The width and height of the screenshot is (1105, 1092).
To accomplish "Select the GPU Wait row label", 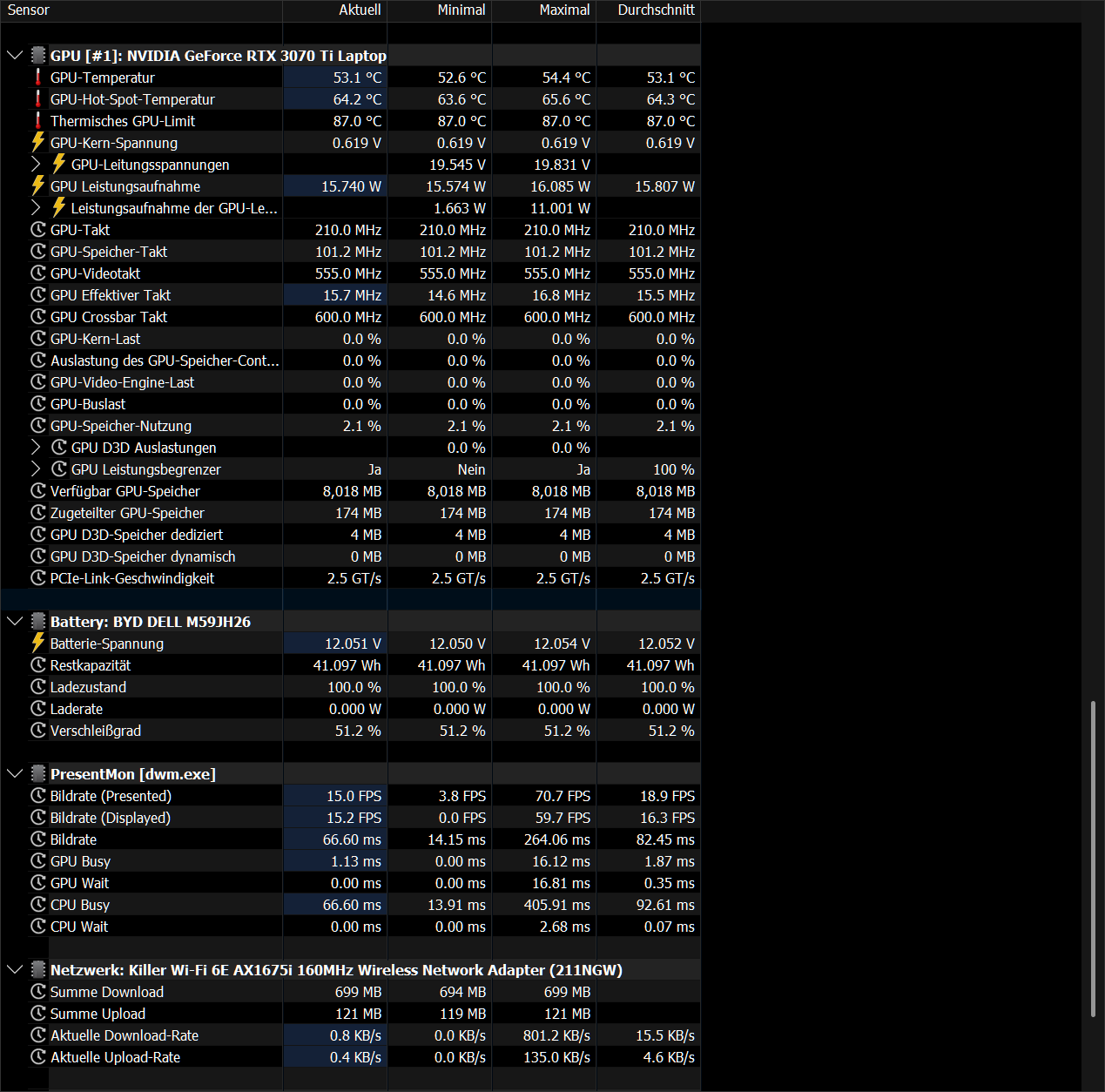I will 79,883.
